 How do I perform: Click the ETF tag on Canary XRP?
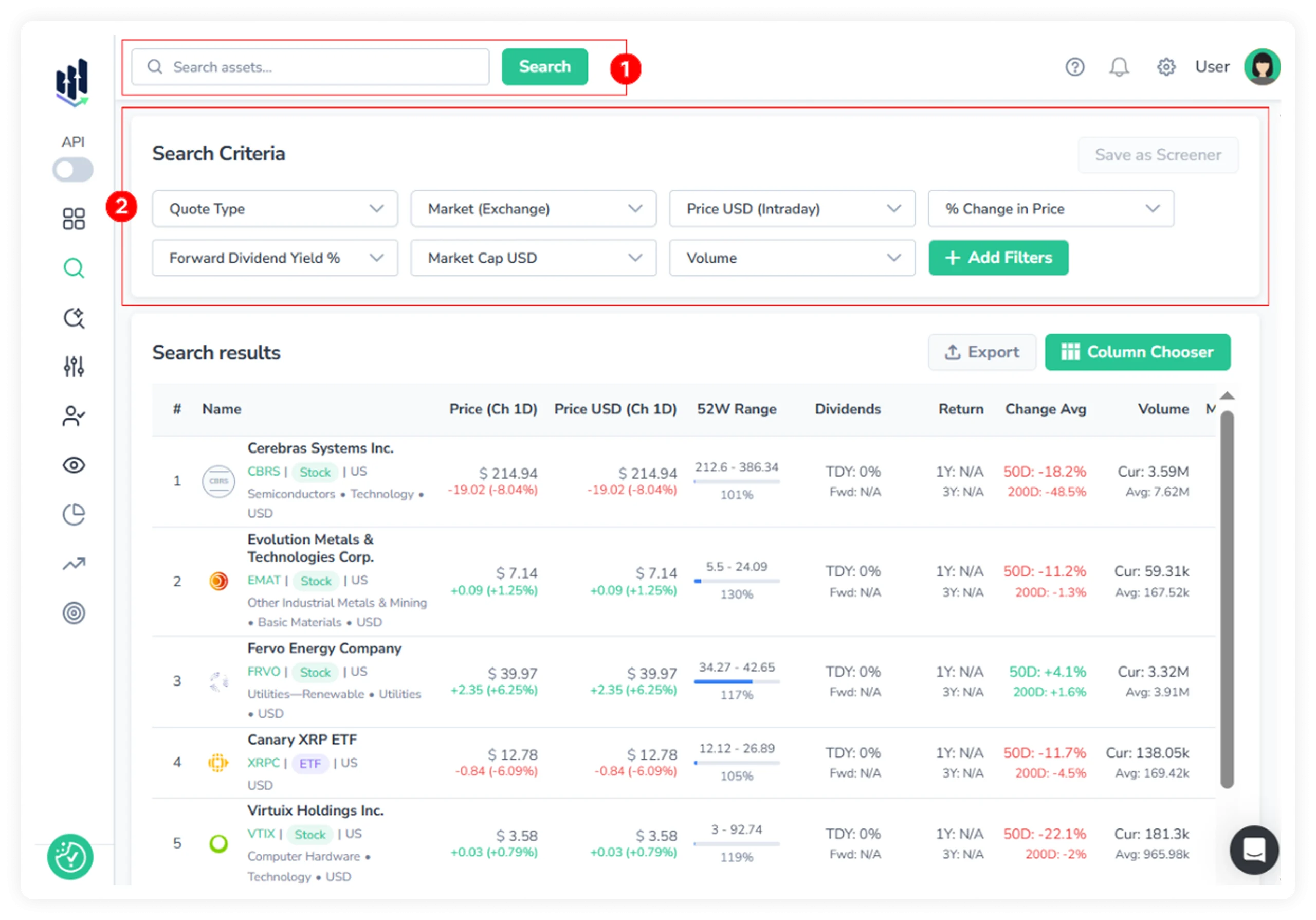(x=310, y=764)
